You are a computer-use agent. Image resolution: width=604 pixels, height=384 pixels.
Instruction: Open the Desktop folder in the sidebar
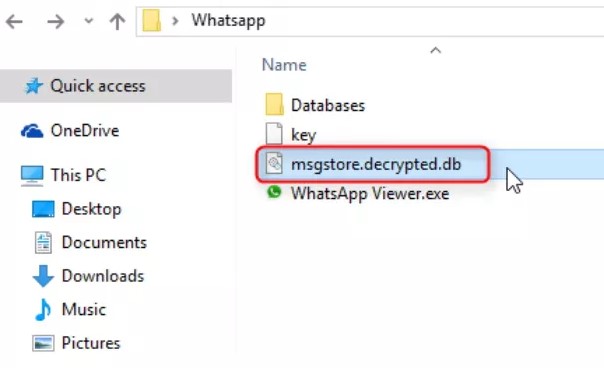91,209
